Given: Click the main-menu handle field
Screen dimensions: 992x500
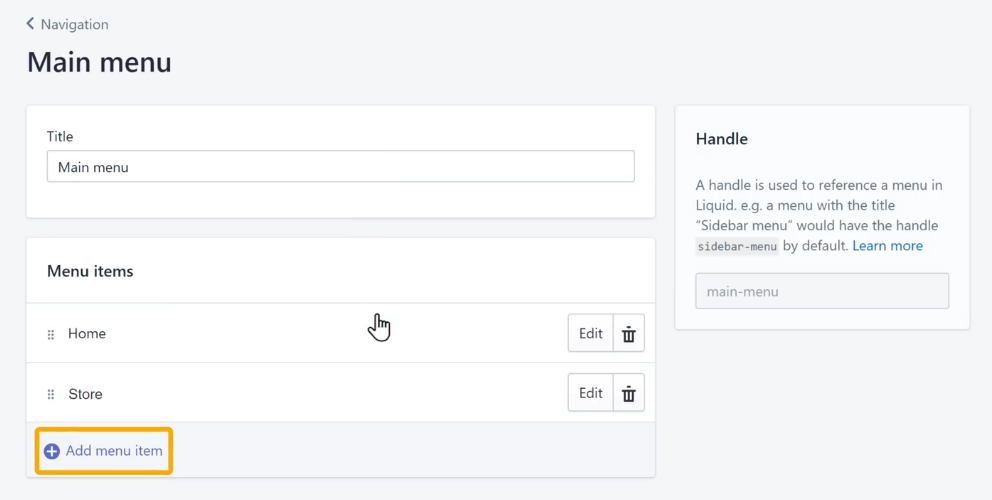Looking at the screenshot, I should 822,291.
